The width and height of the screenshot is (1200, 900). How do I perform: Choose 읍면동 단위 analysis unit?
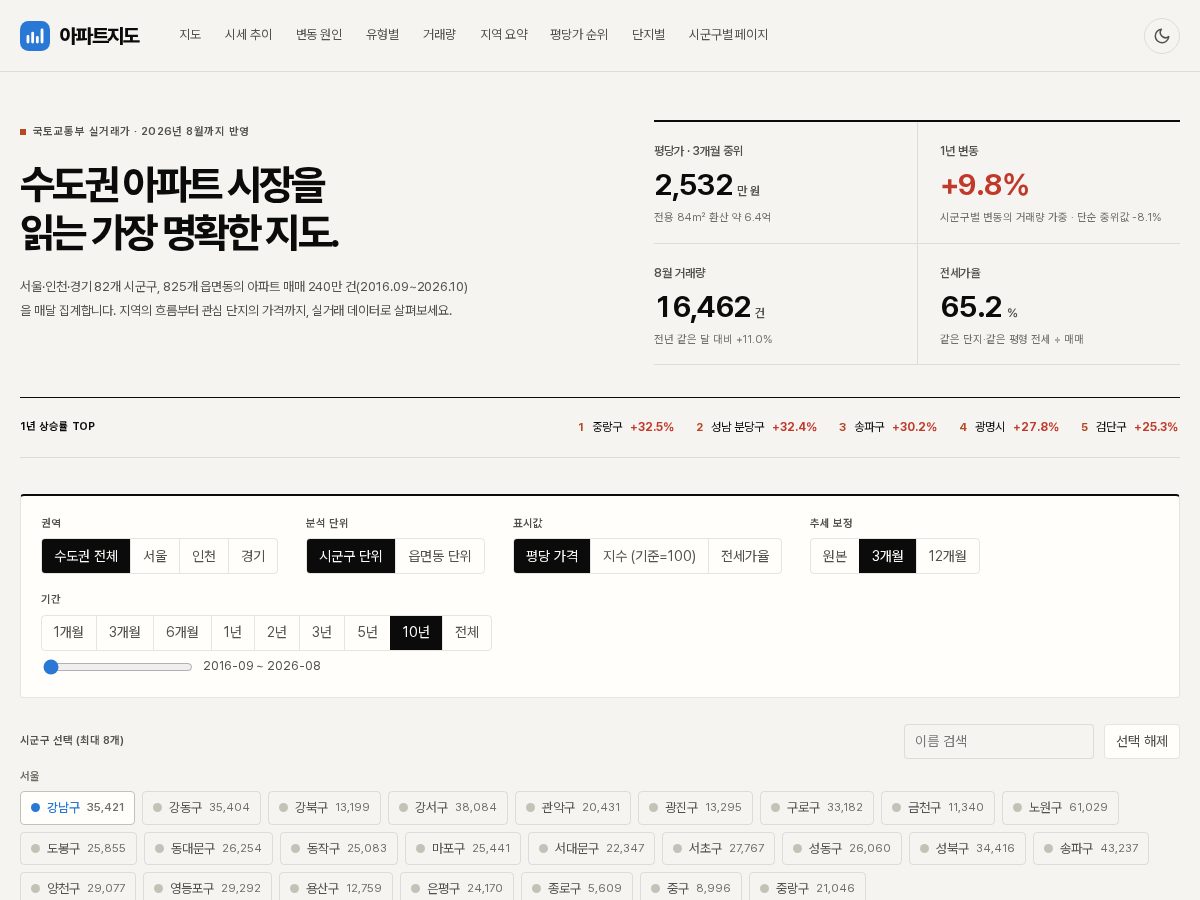tap(440, 556)
